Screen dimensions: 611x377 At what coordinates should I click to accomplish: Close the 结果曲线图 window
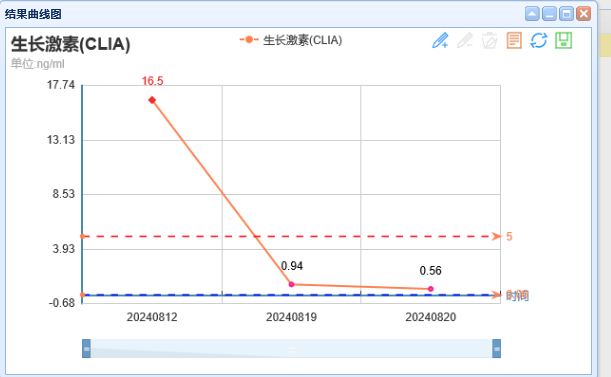pyautogui.click(x=584, y=14)
